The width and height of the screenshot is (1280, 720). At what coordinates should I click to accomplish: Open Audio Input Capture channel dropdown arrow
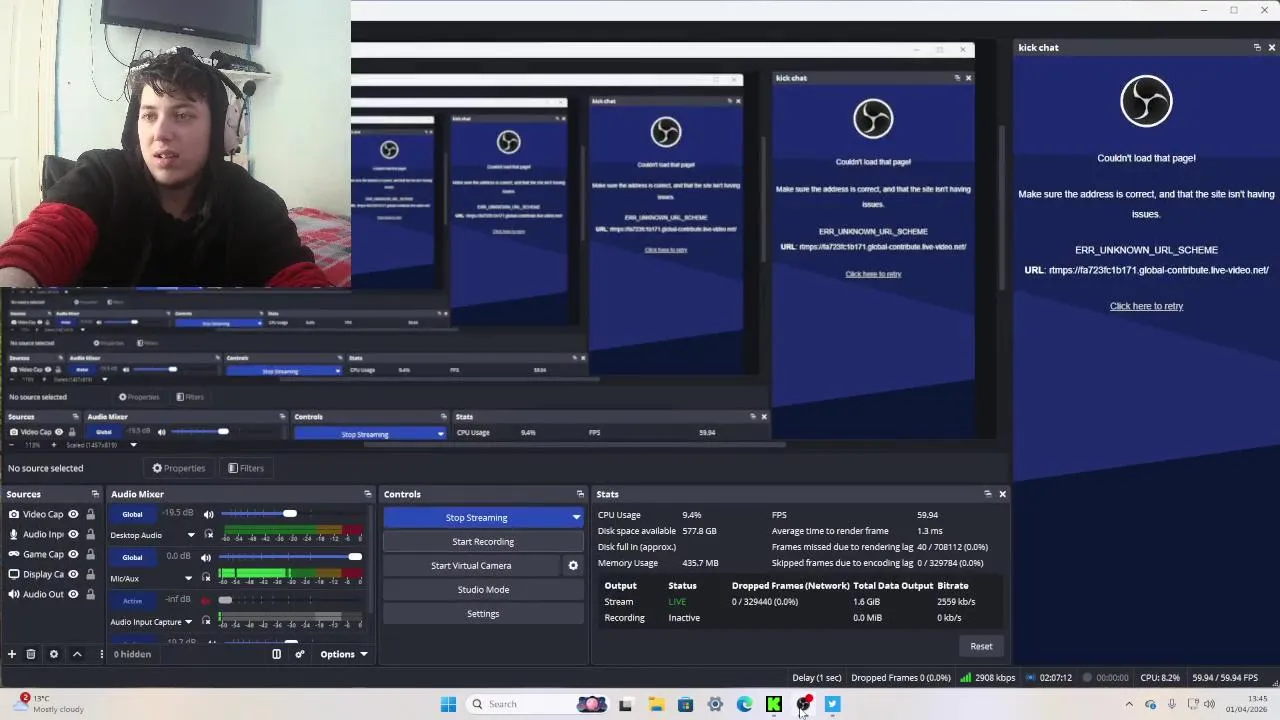tap(188, 621)
